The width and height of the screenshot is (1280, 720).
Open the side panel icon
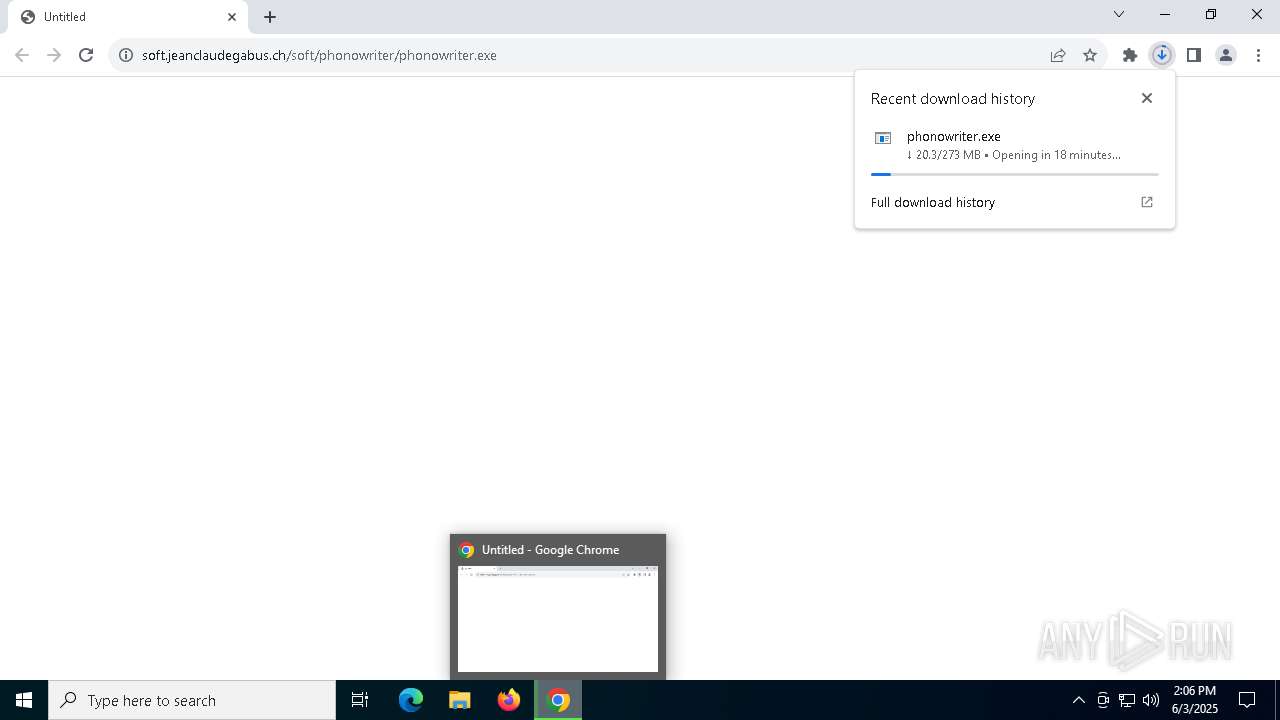click(1194, 55)
